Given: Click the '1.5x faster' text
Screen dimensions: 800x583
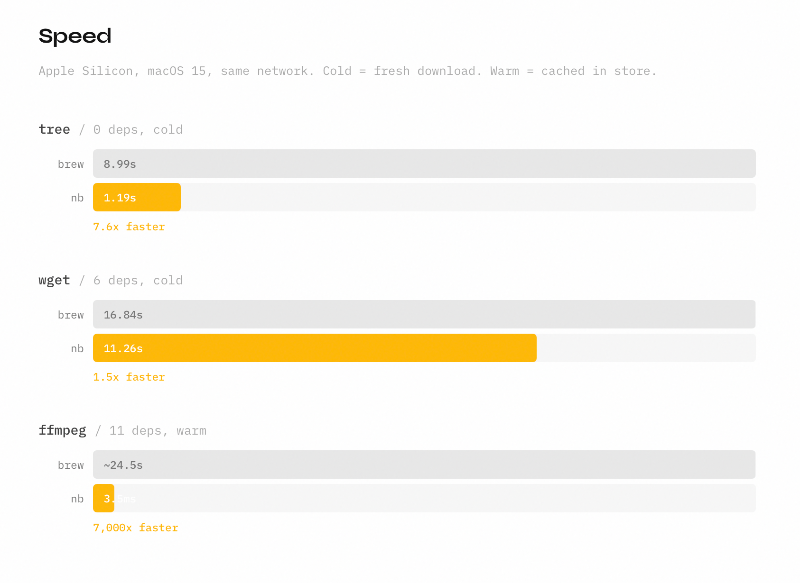Looking at the screenshot, I should [x=129, y=378].
